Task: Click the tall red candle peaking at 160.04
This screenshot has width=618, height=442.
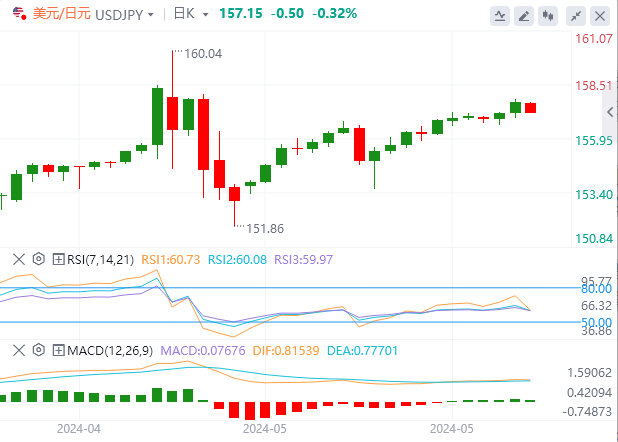Action: click(172, 113)
